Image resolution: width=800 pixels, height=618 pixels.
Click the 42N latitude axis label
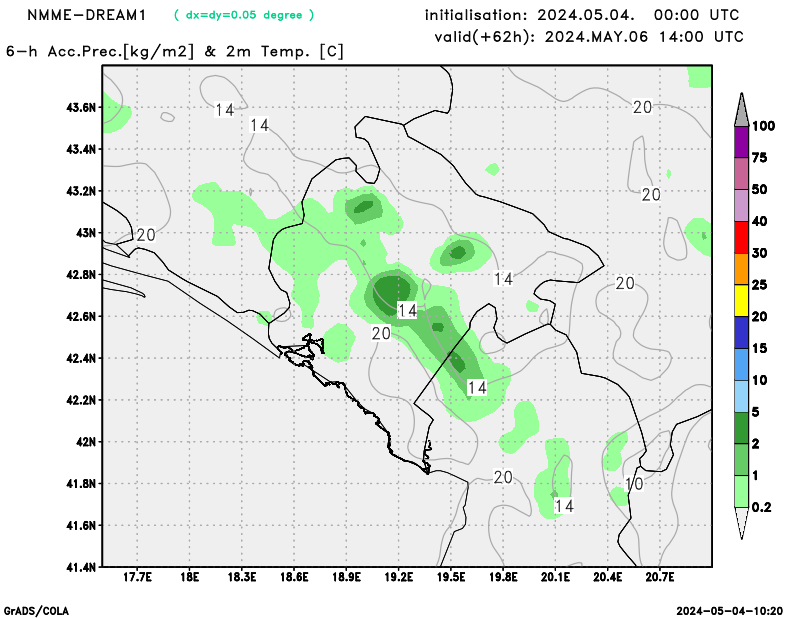pyautogui.click(x=86, y=442)
